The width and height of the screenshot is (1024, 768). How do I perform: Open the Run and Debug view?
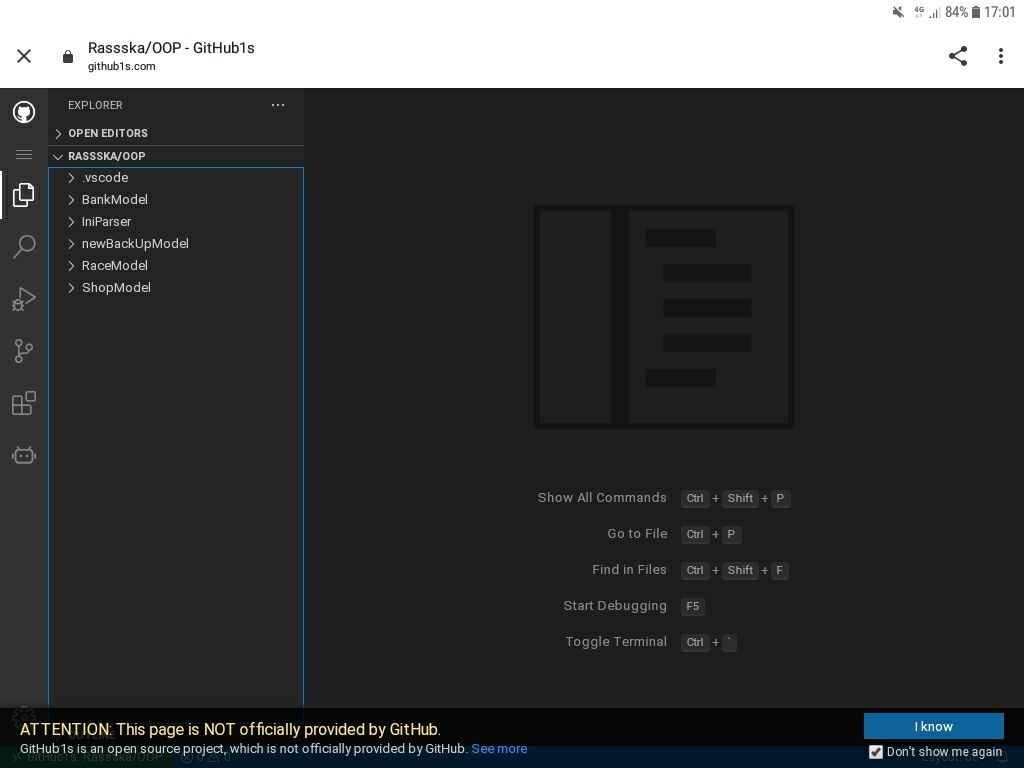[24, 299]
